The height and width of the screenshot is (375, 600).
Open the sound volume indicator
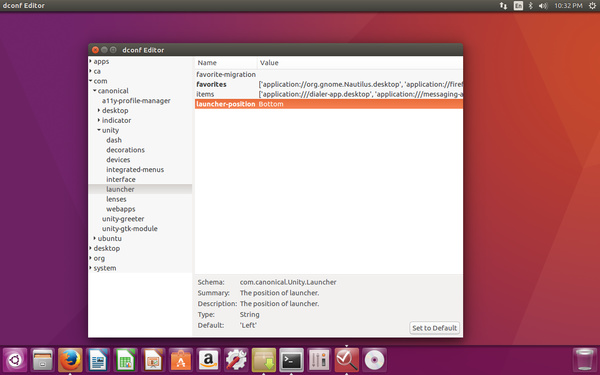(543, 5)
